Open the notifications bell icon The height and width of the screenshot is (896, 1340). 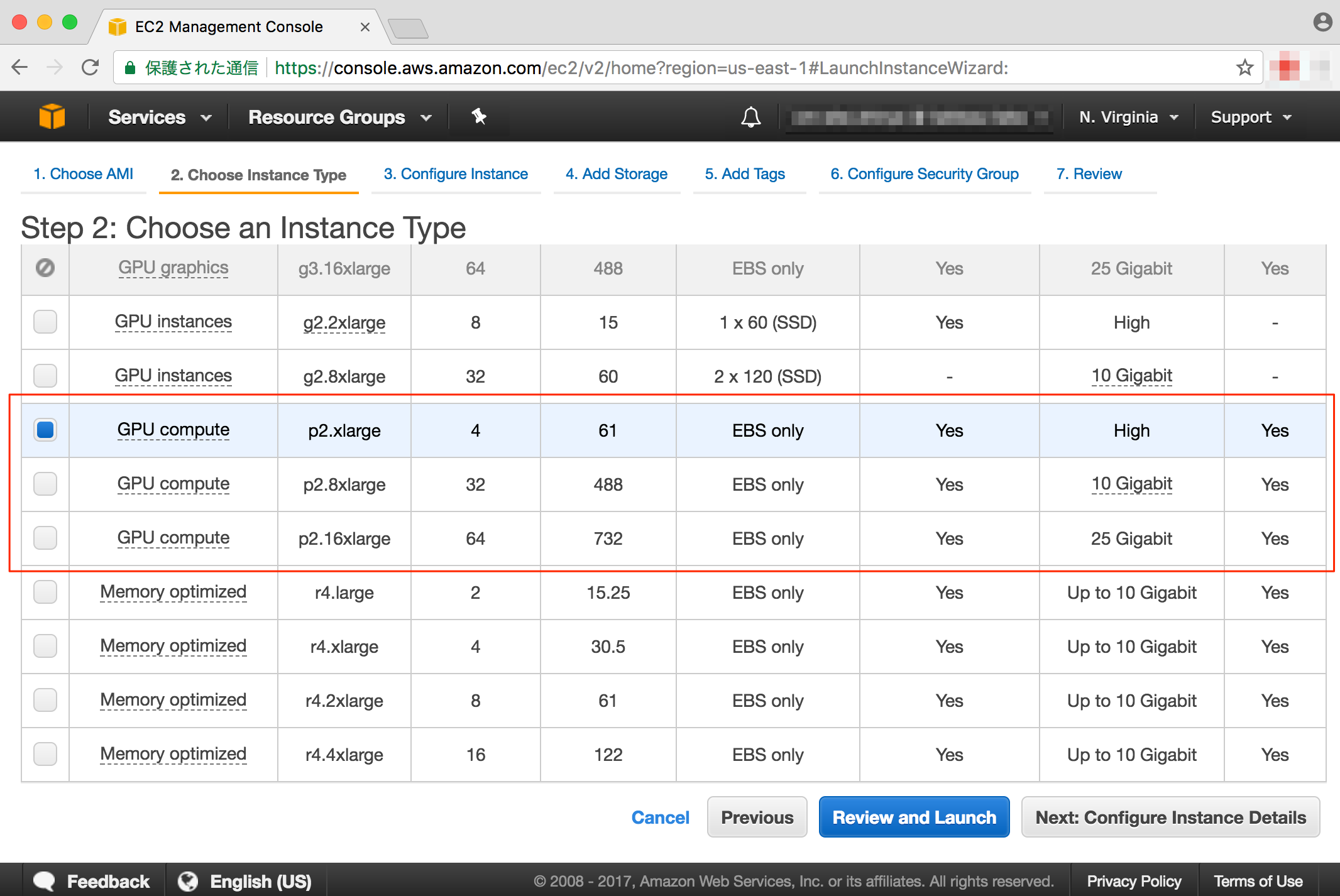(750, 117)
